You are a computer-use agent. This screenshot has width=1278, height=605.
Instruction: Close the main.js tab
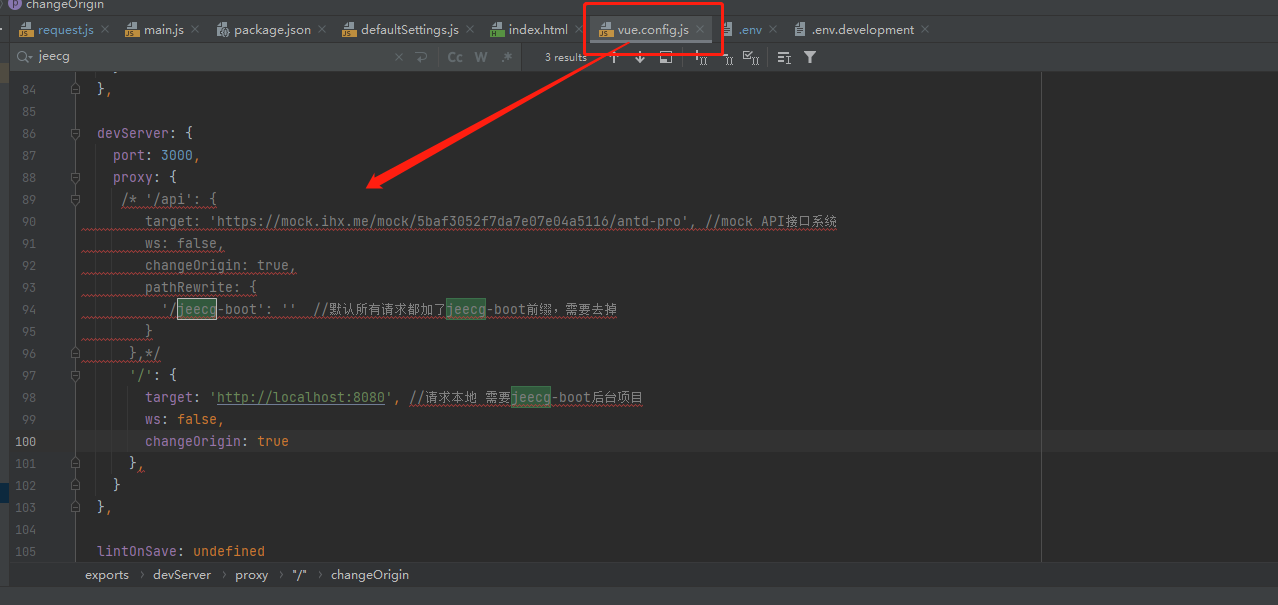195,30
